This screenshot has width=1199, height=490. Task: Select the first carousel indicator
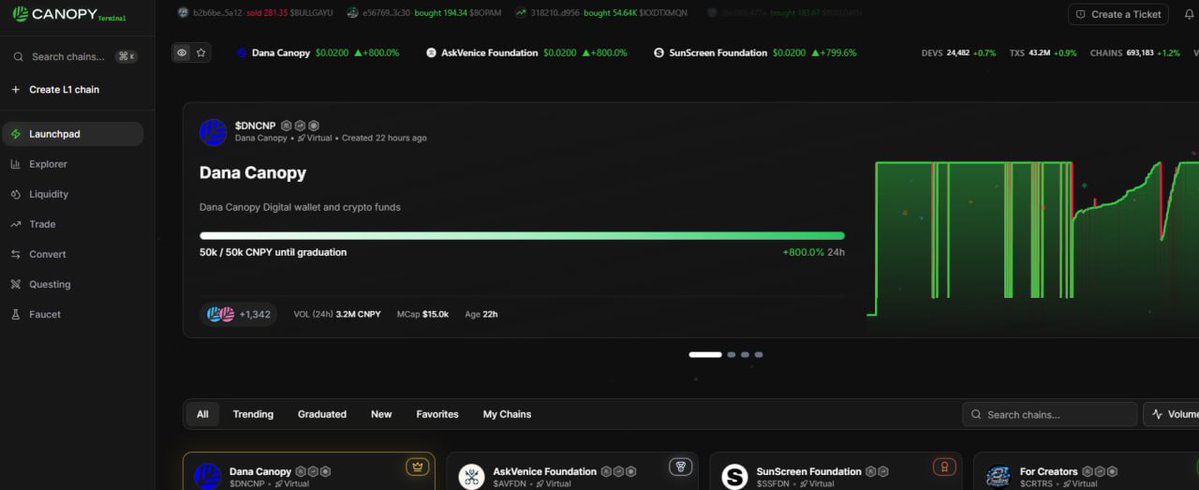tap(705, 355)
